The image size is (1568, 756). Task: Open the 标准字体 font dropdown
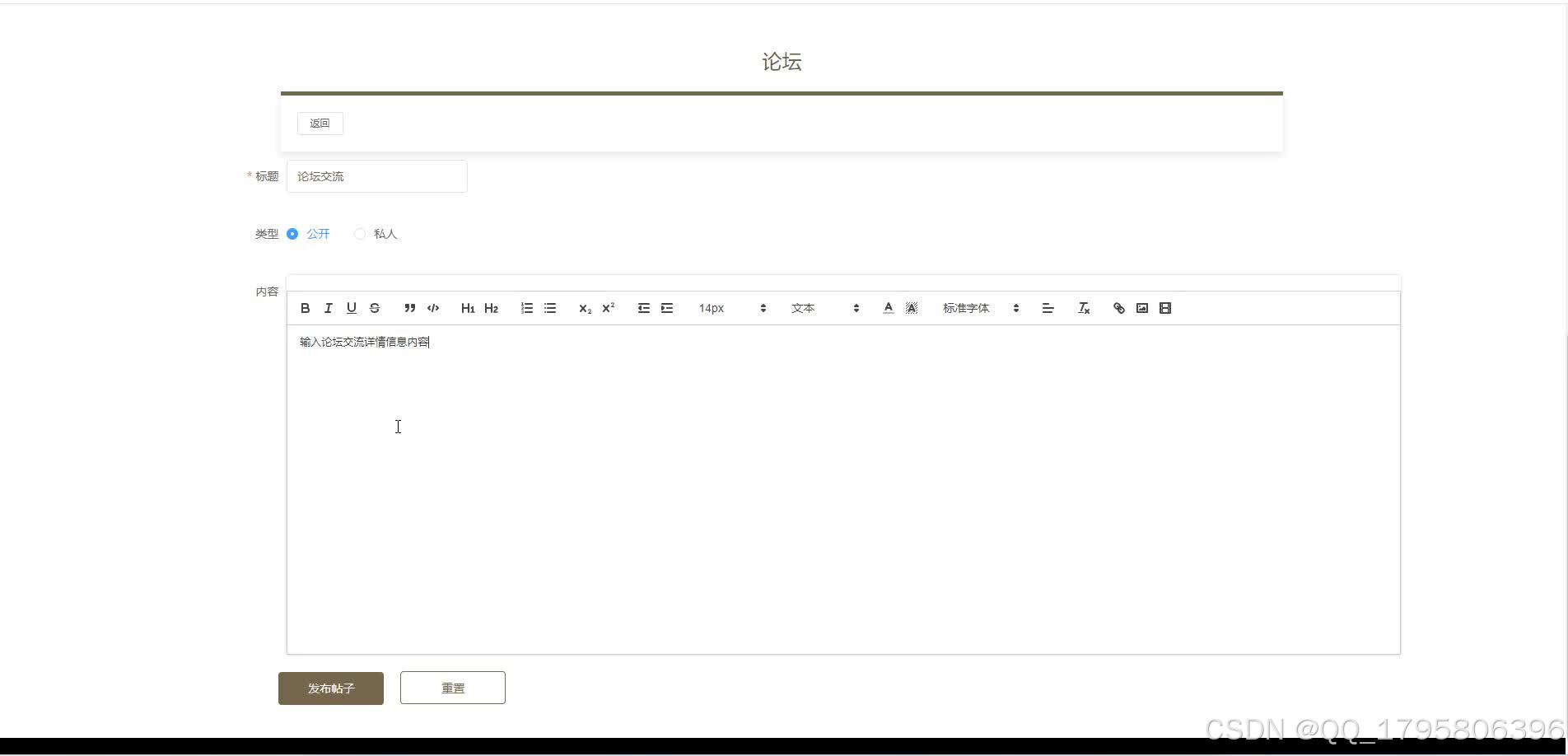pyautogui.click(x=981, y=308)
